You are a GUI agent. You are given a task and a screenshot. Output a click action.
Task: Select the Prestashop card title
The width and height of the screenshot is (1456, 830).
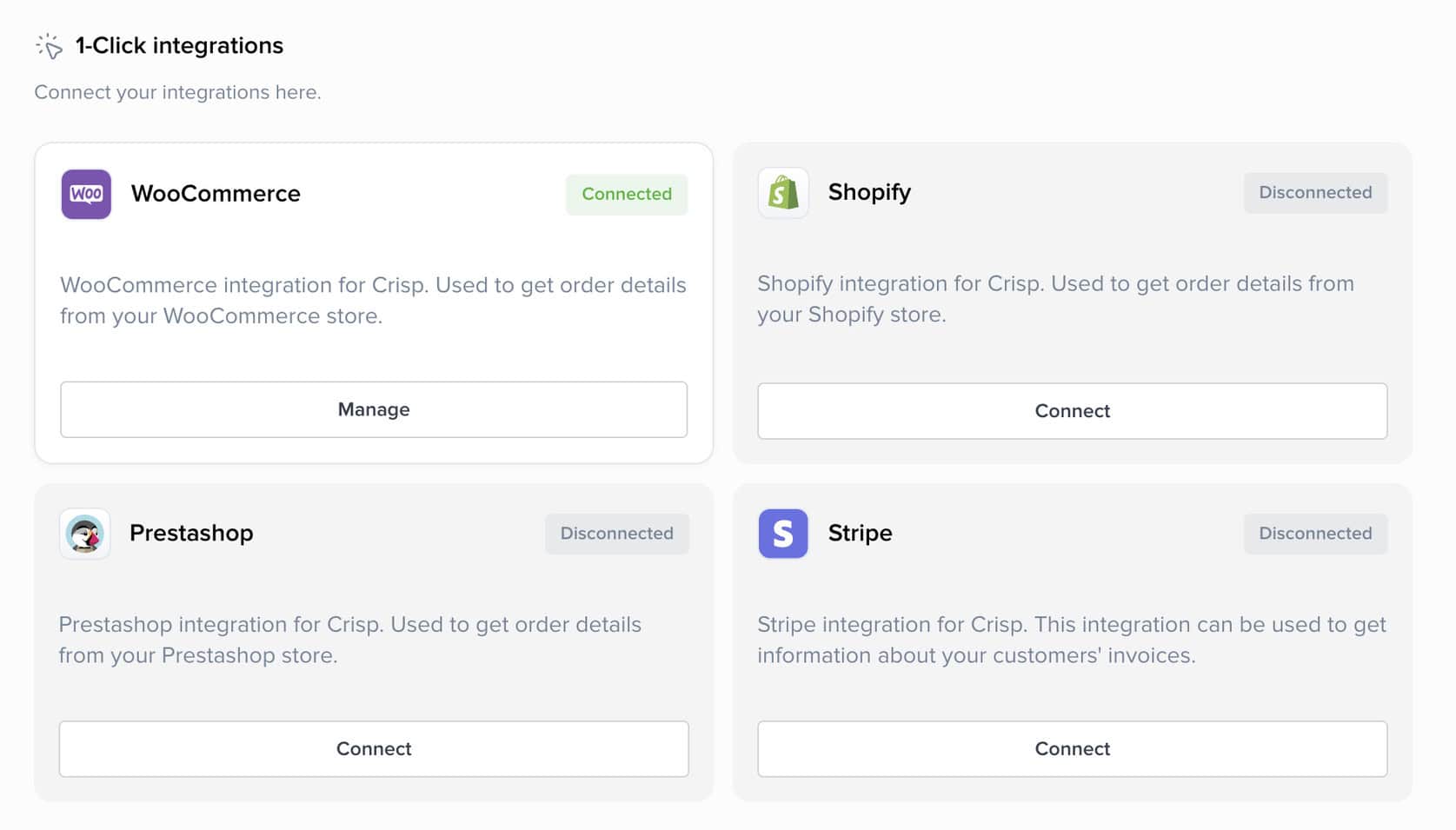point(191,533)
